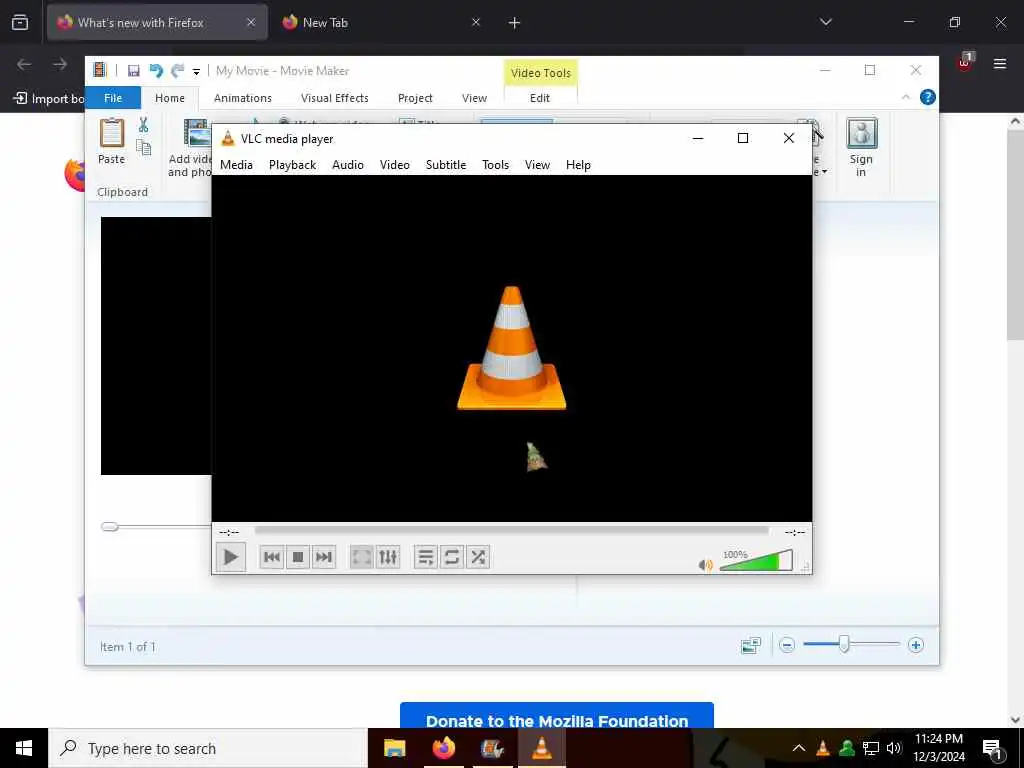Open the File tab in Movie Maker
The width and height of the screenshot is (1024, 768).
113,98
